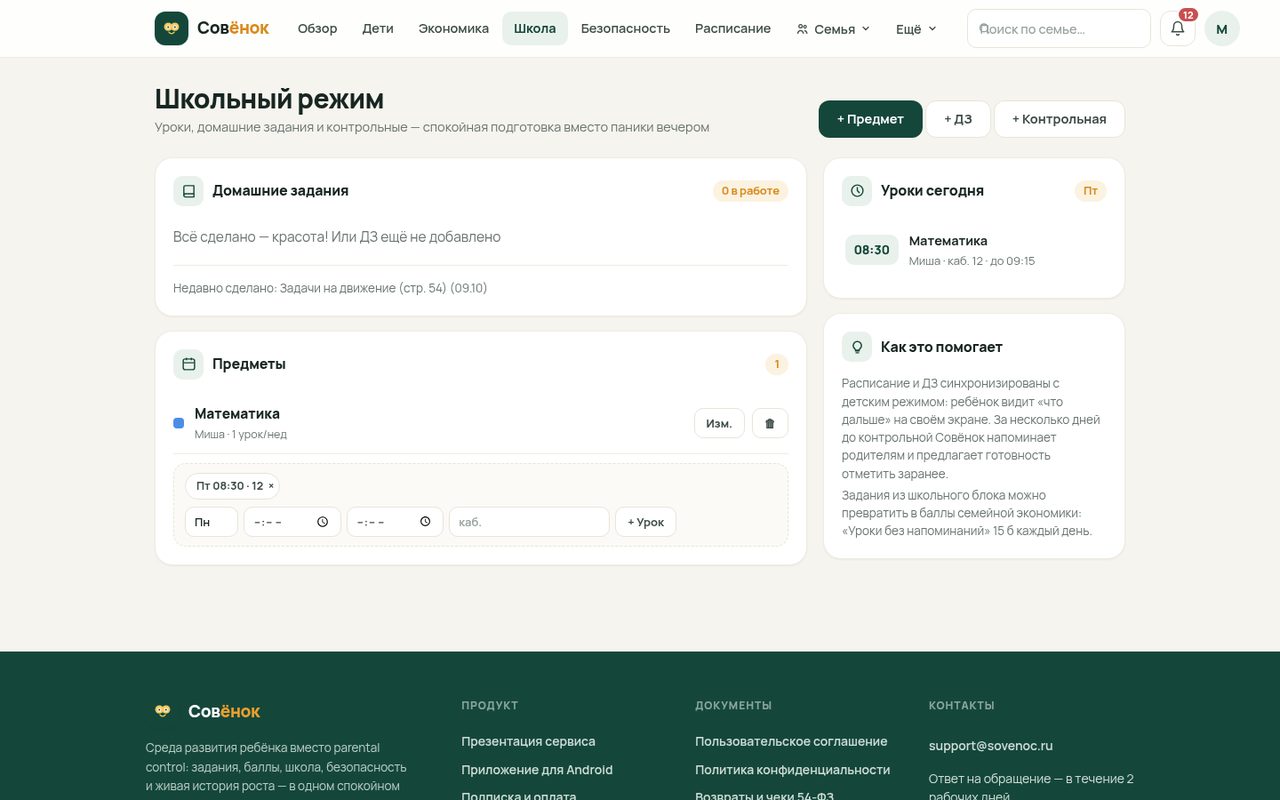Click the 0 в работе badge
Viewport: 1280px width, 800px height.
[750, 191]
